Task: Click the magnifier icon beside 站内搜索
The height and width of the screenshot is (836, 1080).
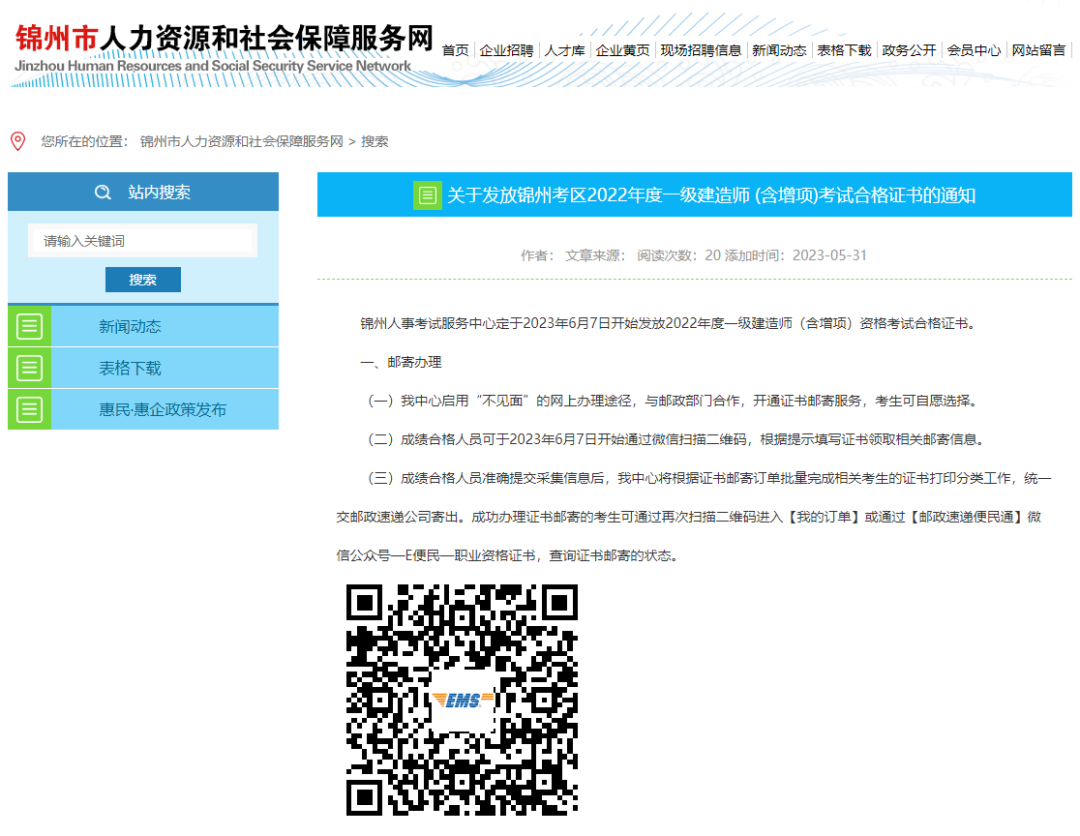Action: click(103, 192)
